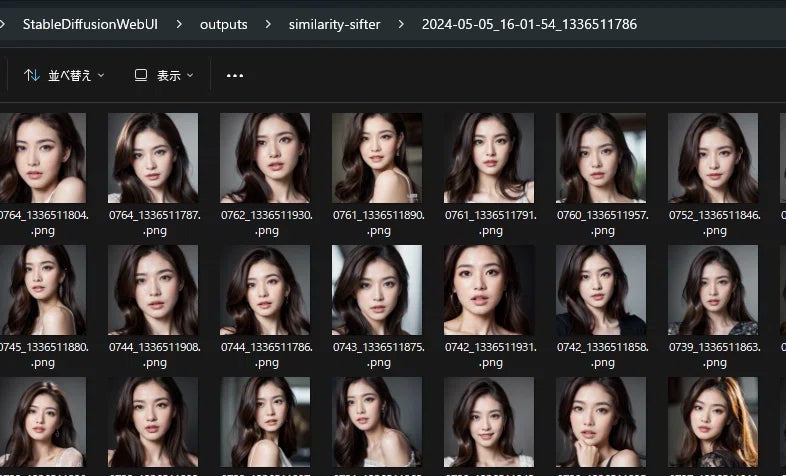Expand chevron after StableDiffusionWebUI breadcrumb
The width and height of the screenshot is (786, 476).
pyautogui.click(x=179, y=24)
